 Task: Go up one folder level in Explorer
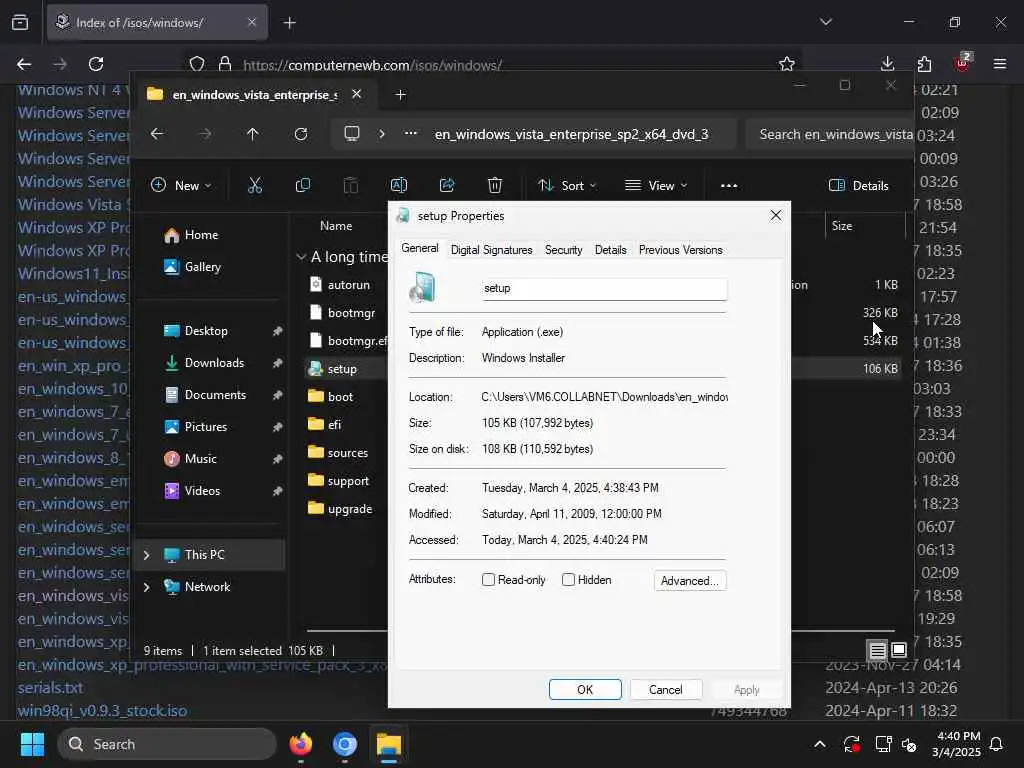(x=252, y=134)
